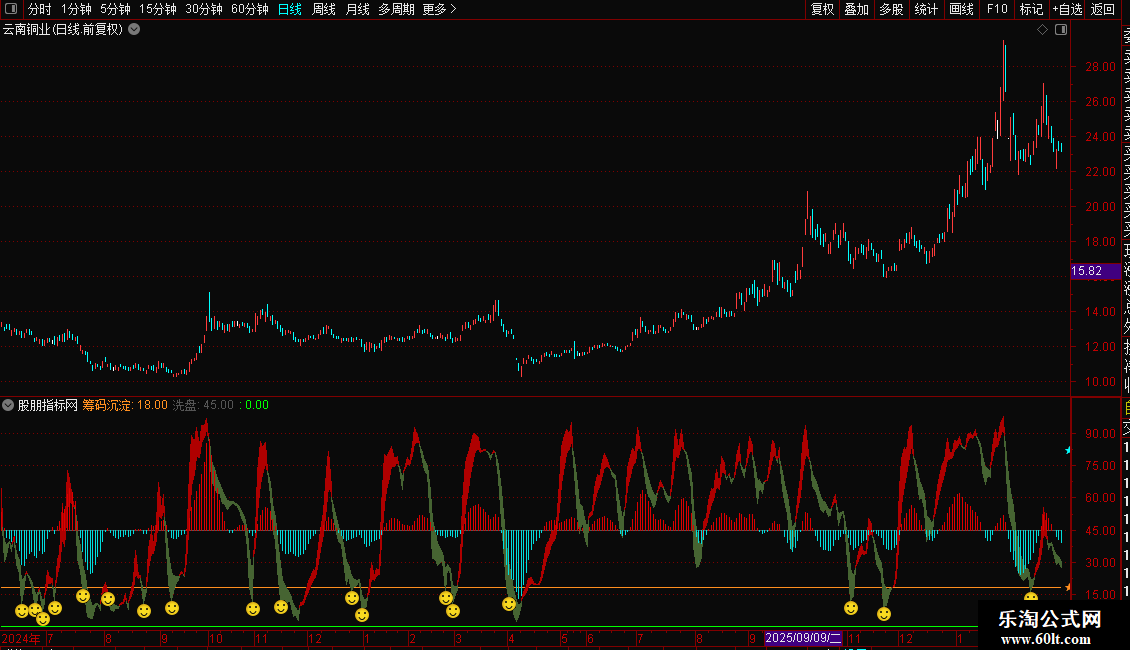Select the 60分钟 period
Viewport: 1130px width, 650px height.
(250, 9)
